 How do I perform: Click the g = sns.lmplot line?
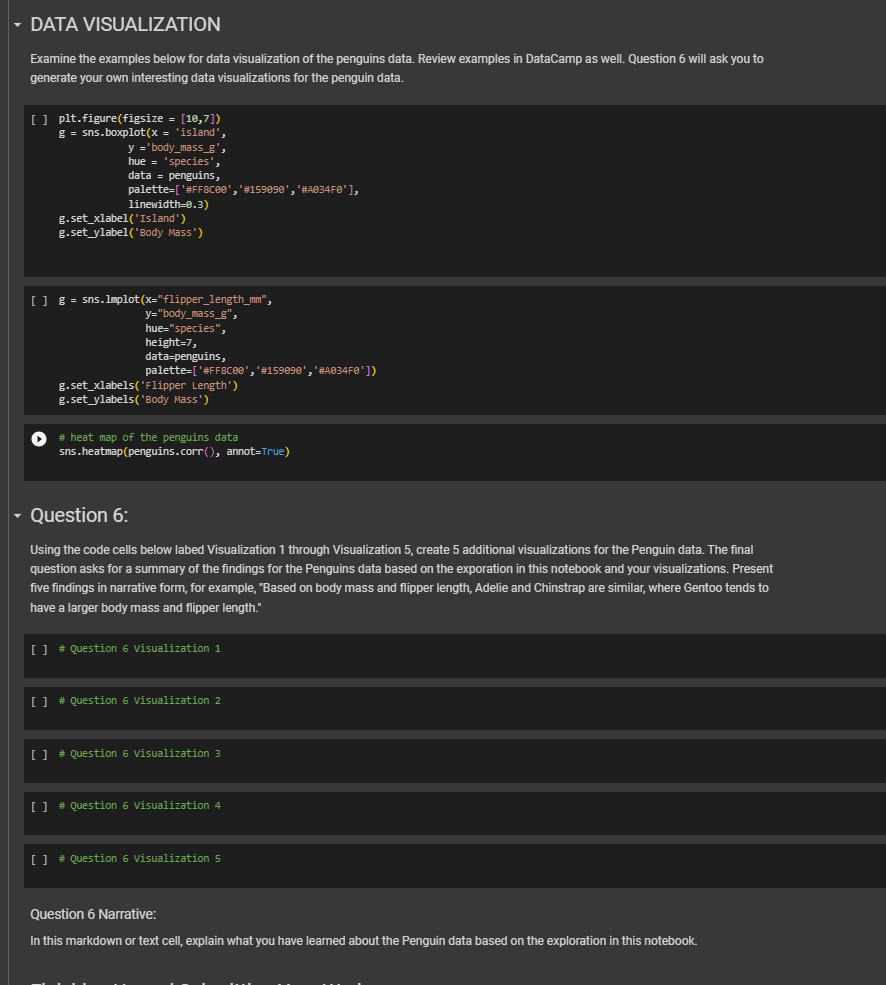[165, 300]
